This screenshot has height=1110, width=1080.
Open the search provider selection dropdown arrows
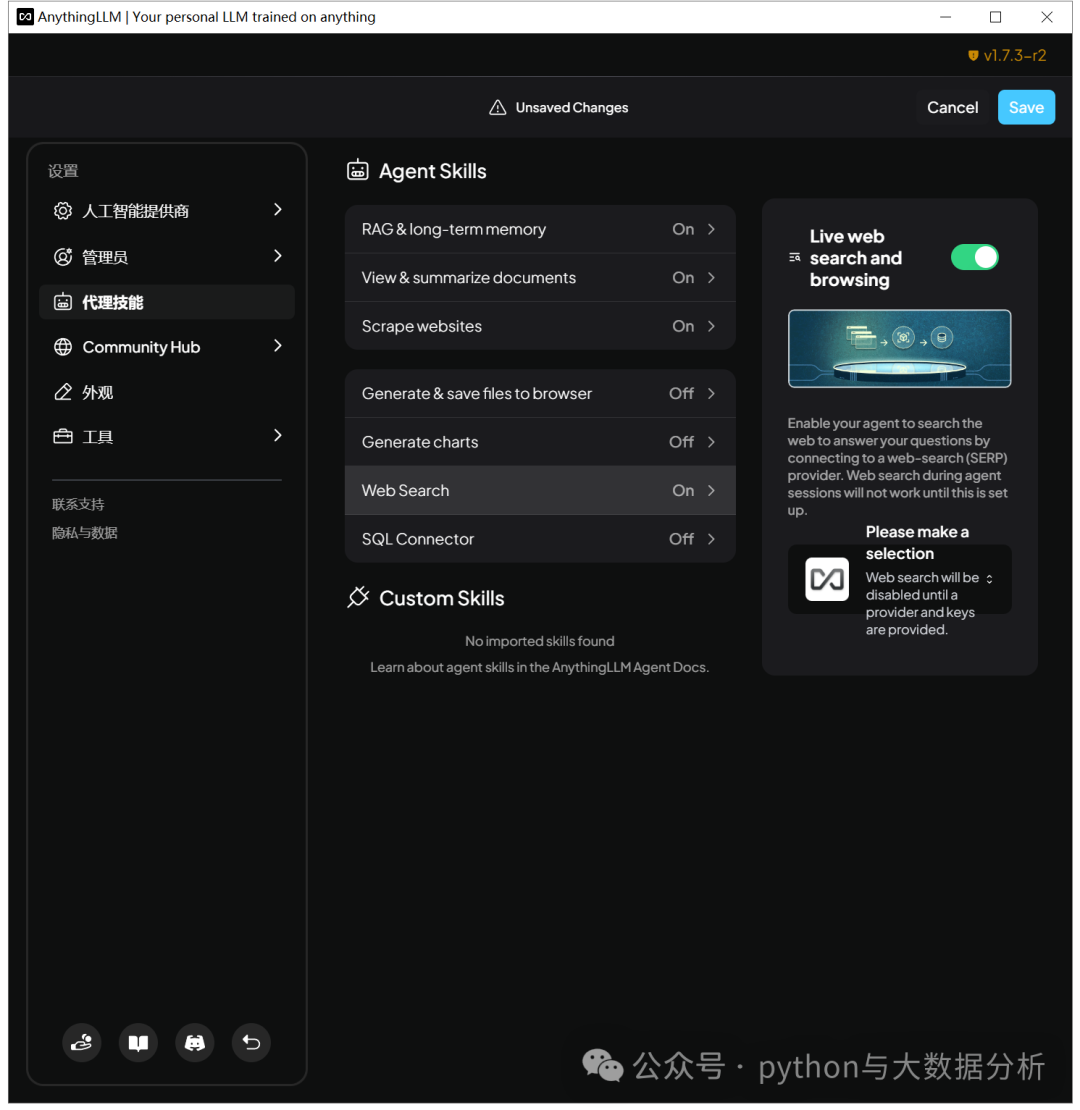(989, 579)
